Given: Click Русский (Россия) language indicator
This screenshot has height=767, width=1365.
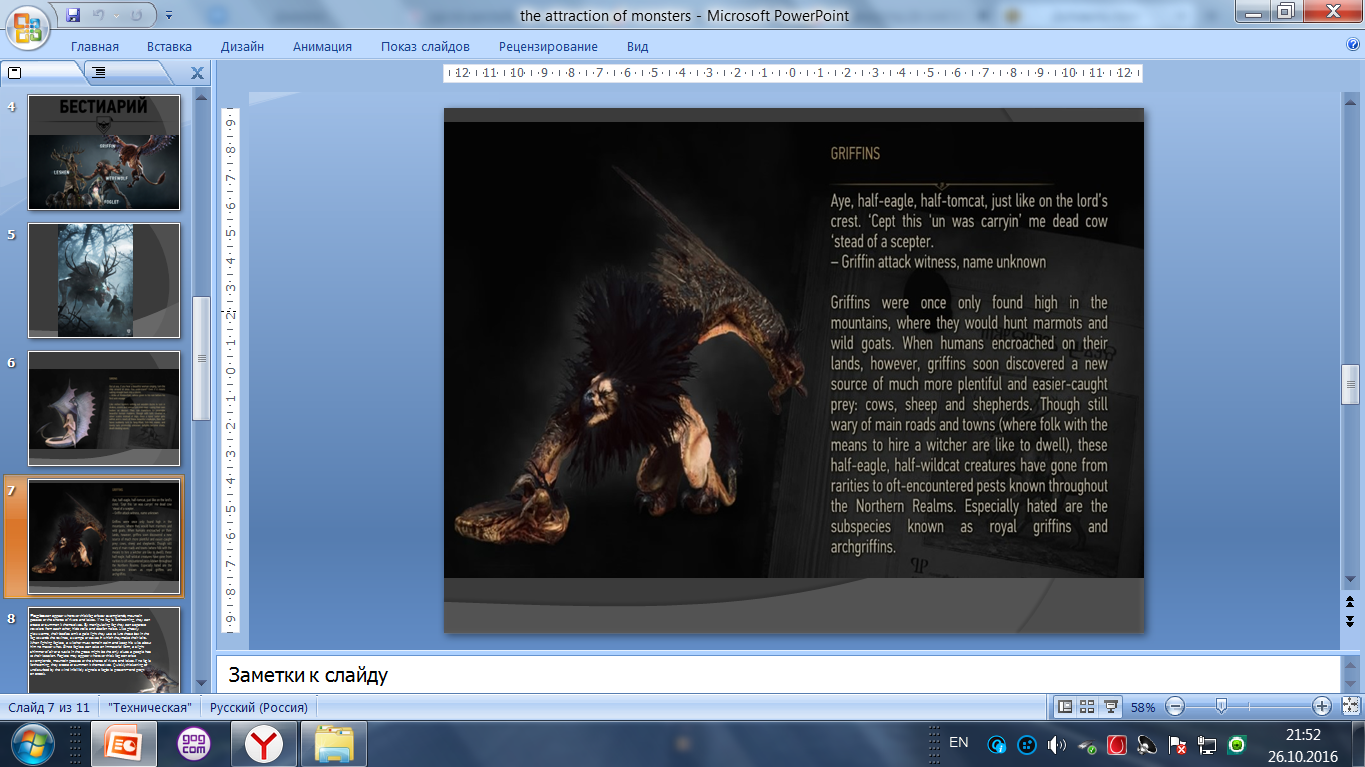Looking at the screenshot, I should (x=259, y=707).
